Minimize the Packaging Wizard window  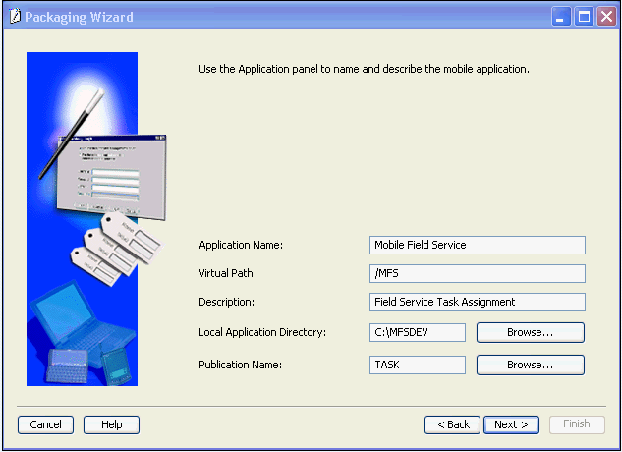[561, 17]
